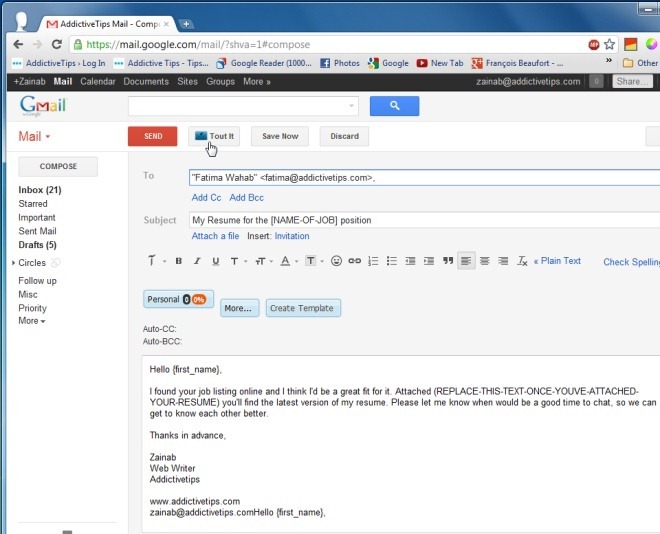Viewport: 660px width, 534px height.
Task: Open the font size tool
Action: 260,261
